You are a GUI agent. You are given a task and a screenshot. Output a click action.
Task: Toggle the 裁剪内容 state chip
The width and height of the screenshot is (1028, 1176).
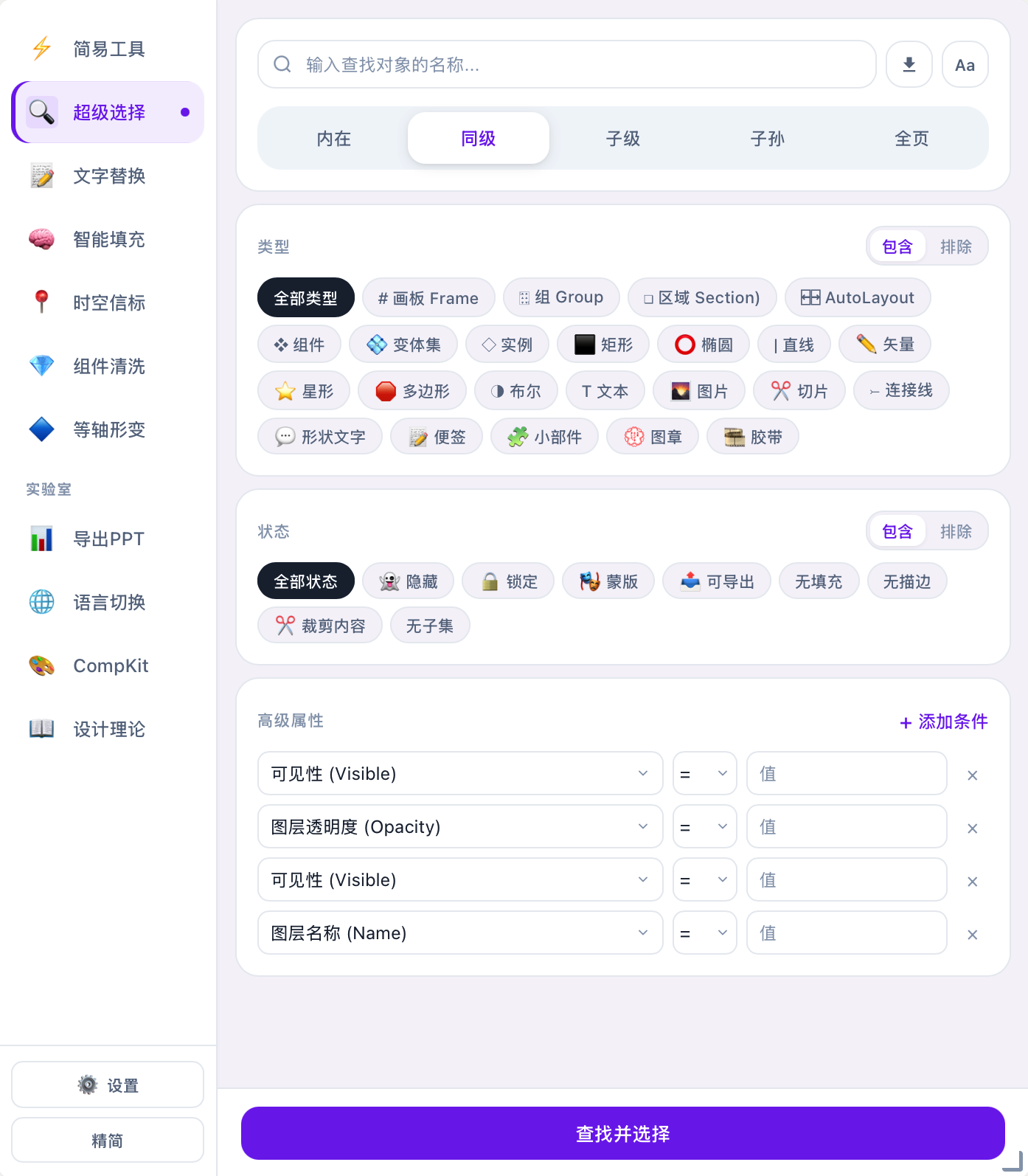point(320,626)
